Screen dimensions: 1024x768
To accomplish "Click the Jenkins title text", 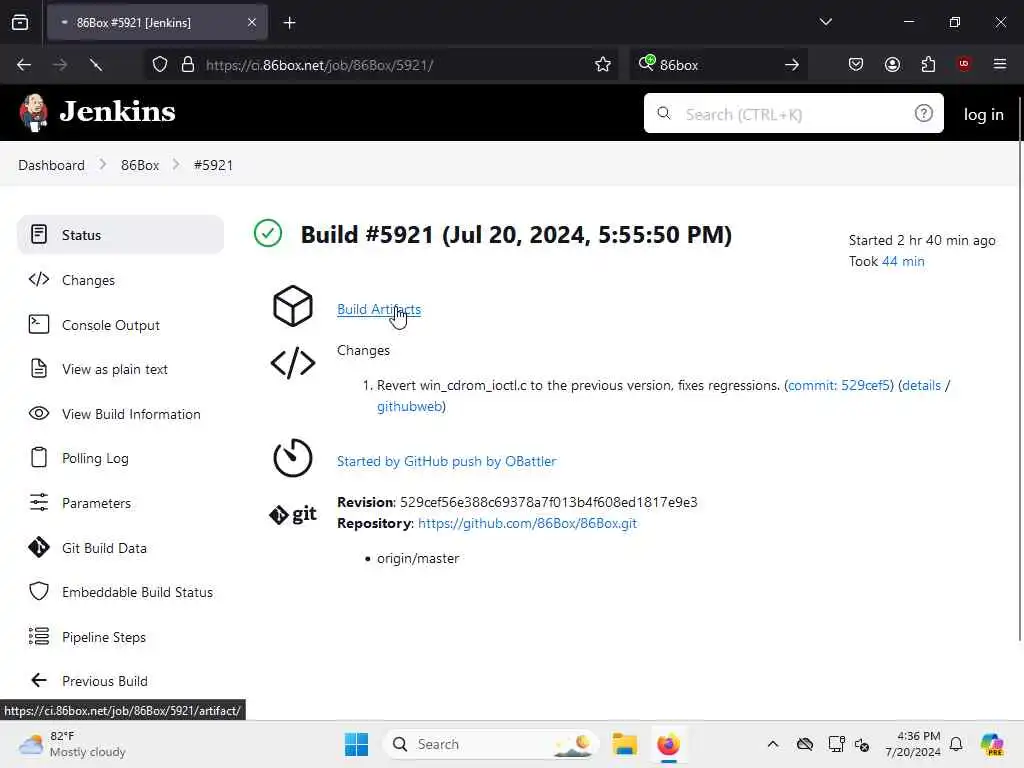I will pyautogui.click(x=118, y=111).
